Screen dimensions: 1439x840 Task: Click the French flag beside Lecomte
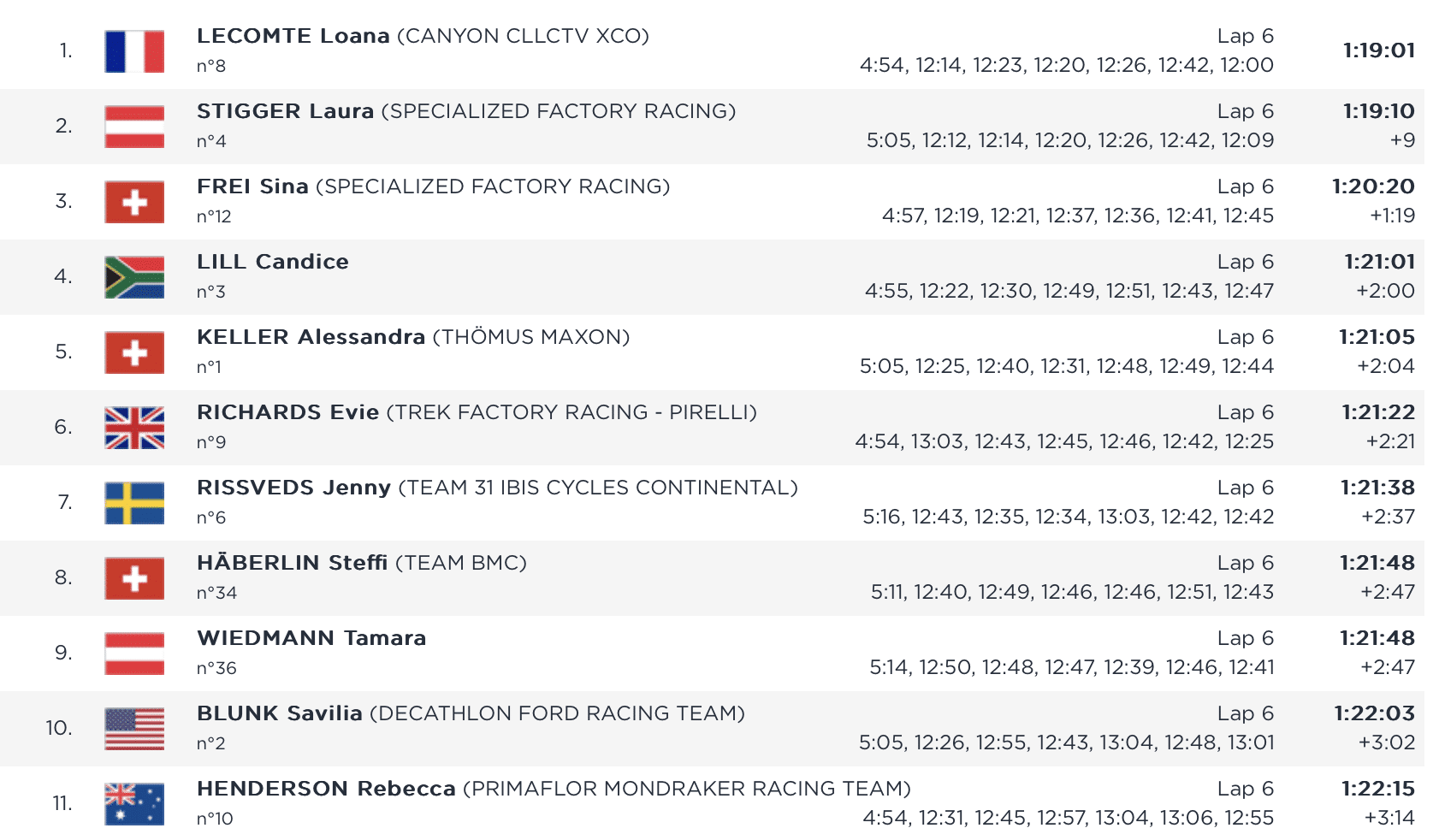click(134, 51)
